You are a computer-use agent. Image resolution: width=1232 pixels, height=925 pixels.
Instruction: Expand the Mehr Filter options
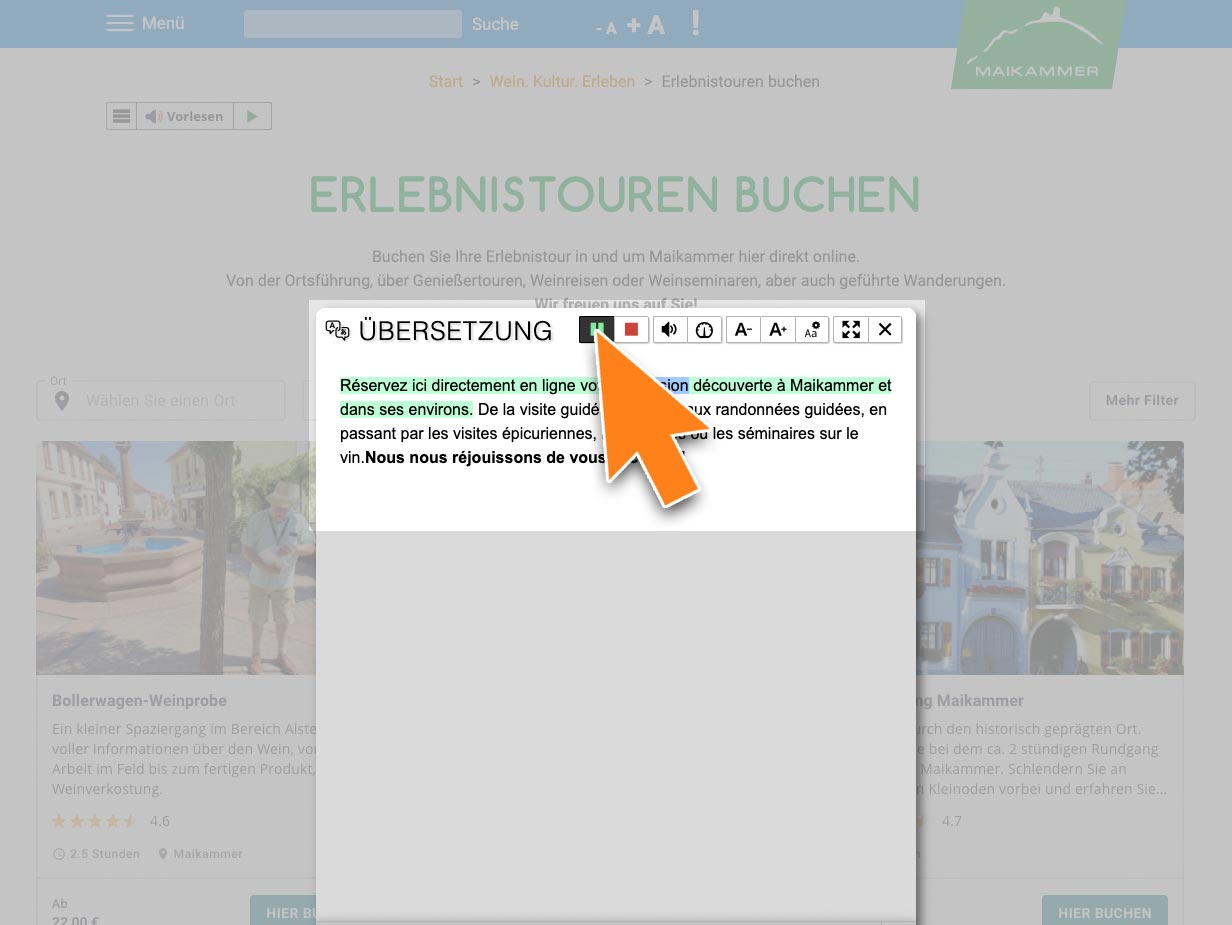(1141, 400)
